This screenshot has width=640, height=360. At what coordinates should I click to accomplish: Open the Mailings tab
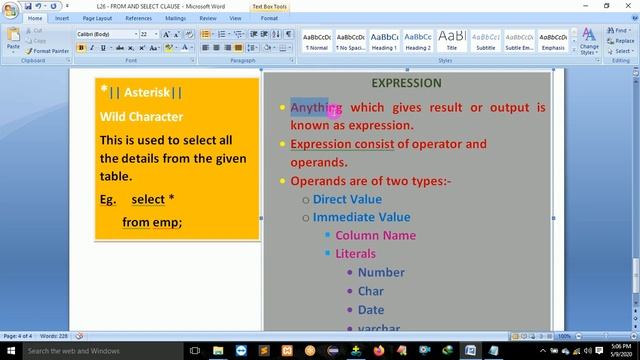(x=176, y=18)
